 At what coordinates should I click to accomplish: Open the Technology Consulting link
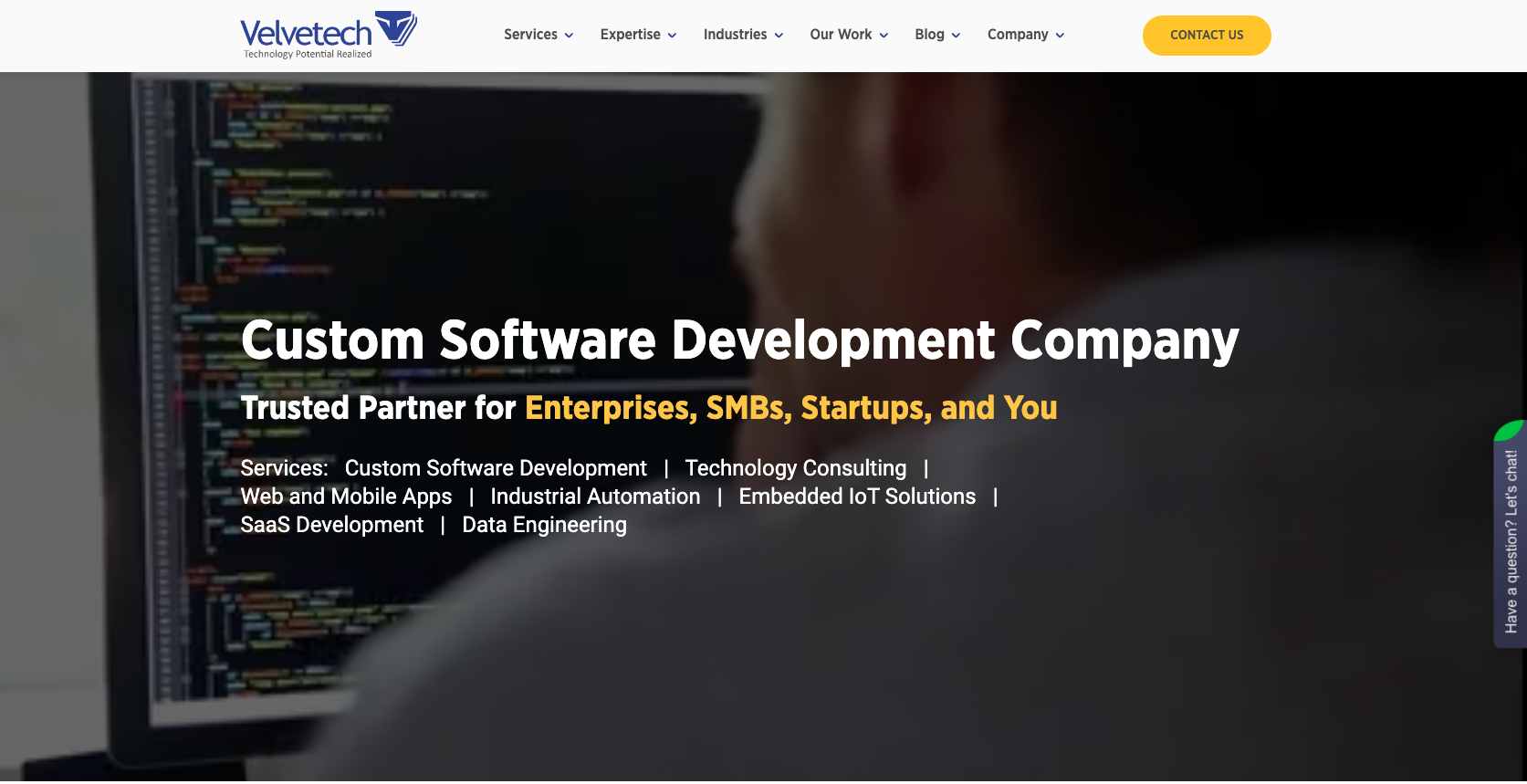click(796, 468)
